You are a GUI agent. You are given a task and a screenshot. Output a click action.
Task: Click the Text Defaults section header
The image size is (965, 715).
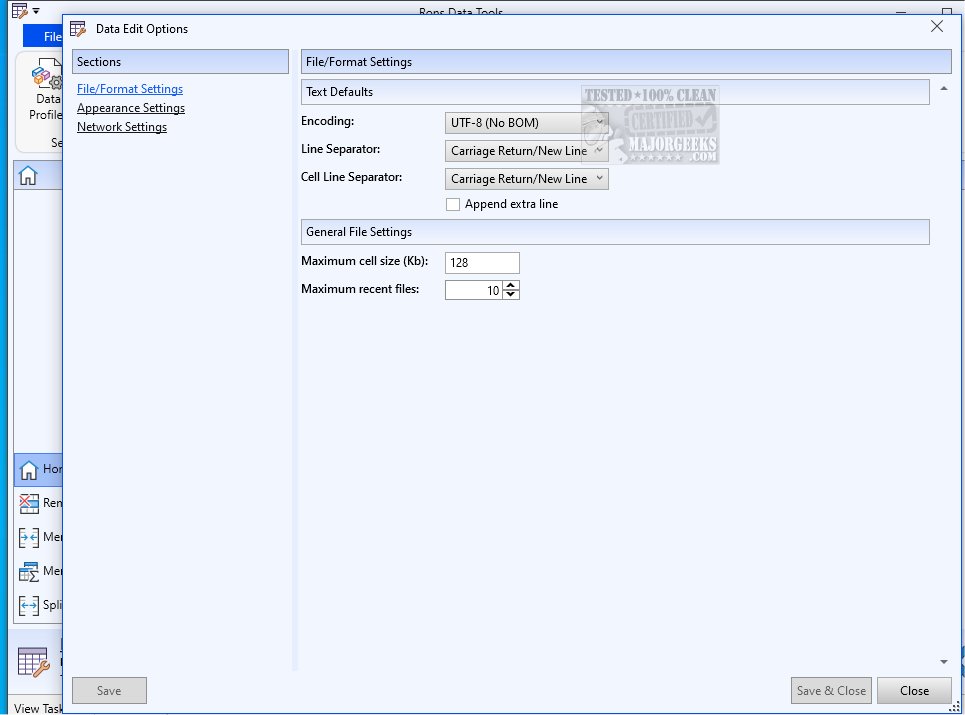[x=615, y=92]
